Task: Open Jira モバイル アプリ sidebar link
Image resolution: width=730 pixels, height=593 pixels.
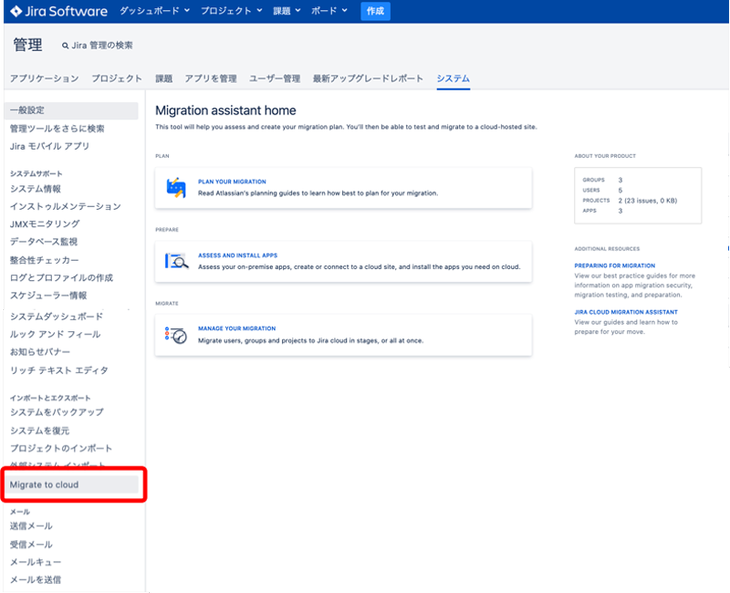Action: (x=49, y=146)
